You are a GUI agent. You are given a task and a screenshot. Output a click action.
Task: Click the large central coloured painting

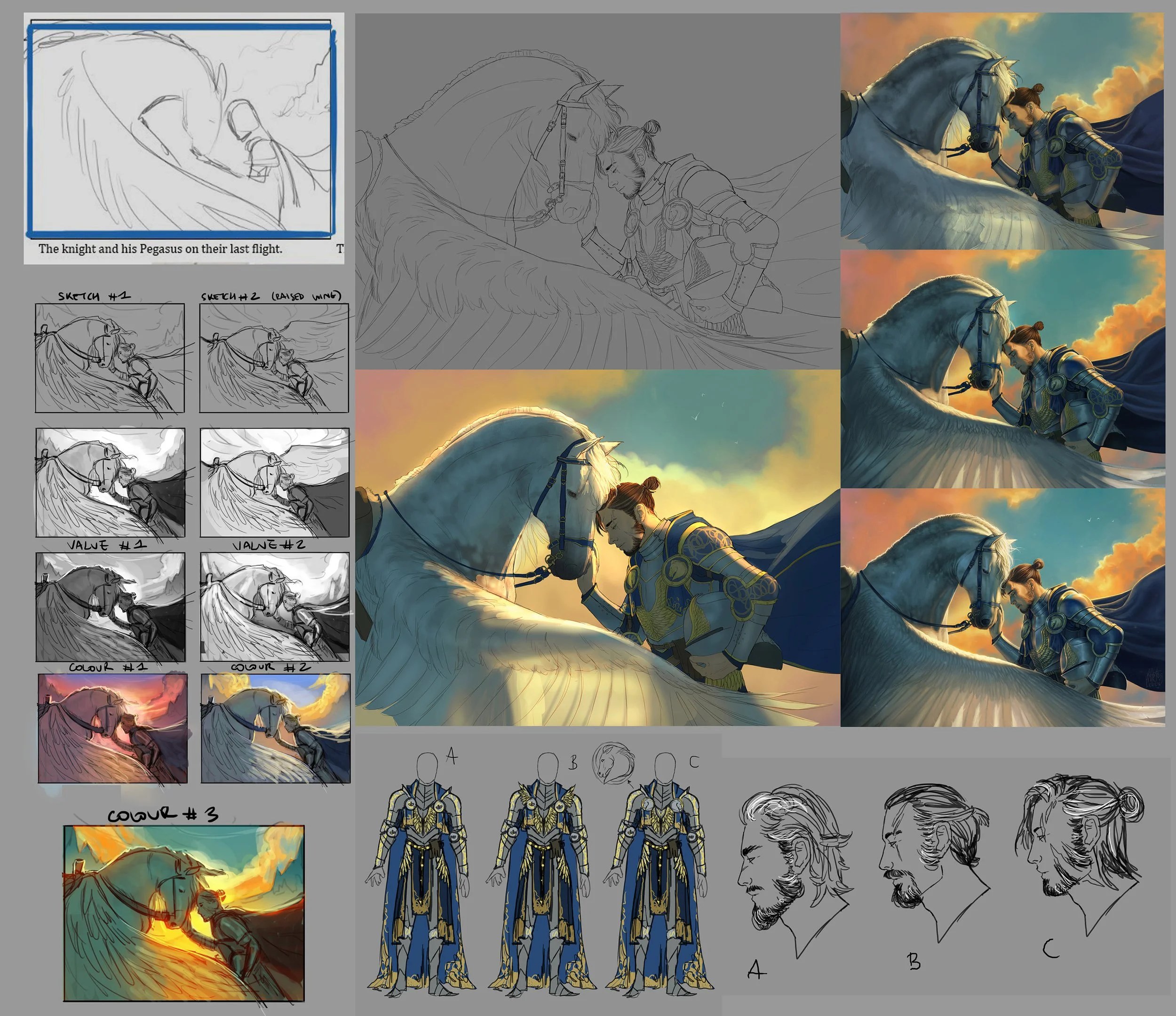(x=597, y=548)
